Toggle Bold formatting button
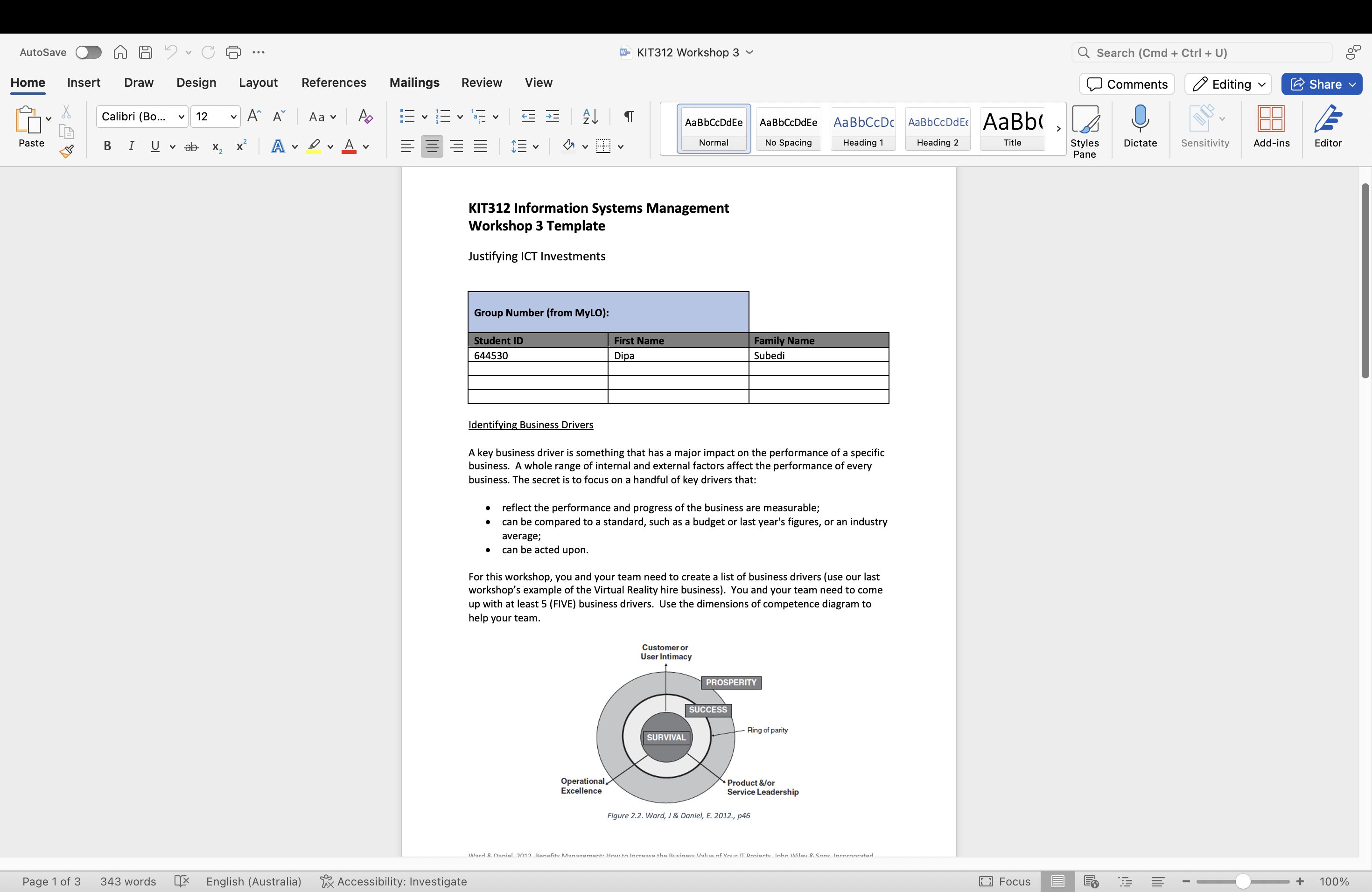The width and height of the screenshot is (1372, 892). (107, 146)
